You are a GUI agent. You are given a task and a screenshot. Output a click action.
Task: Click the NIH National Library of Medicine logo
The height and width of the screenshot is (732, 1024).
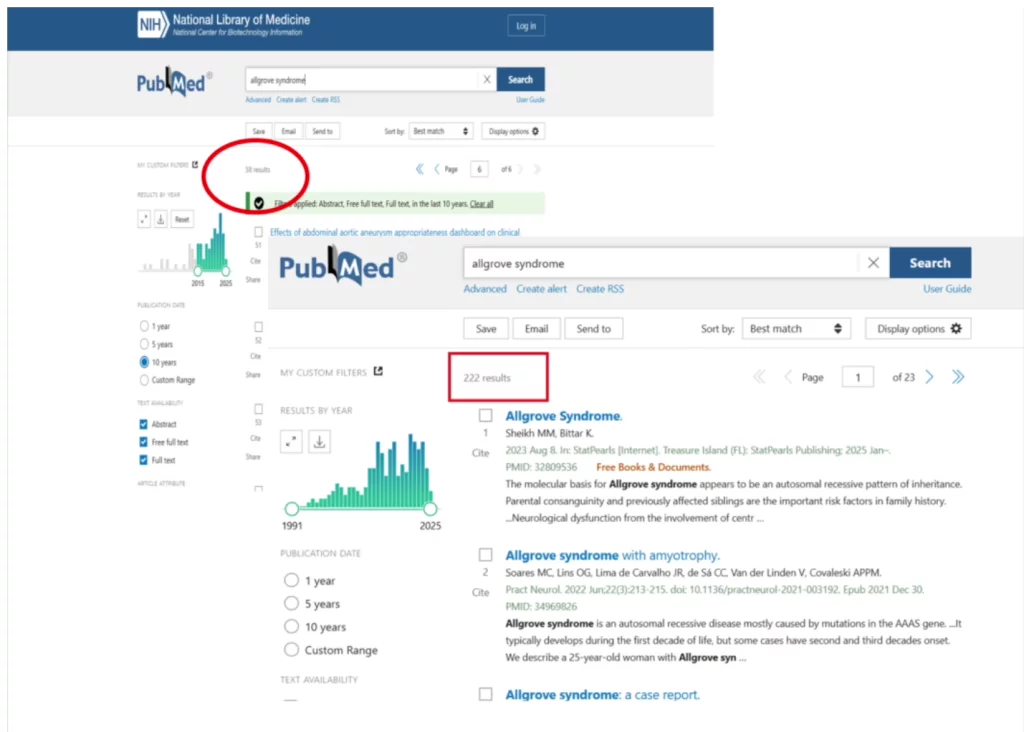[x=224, y=25]
